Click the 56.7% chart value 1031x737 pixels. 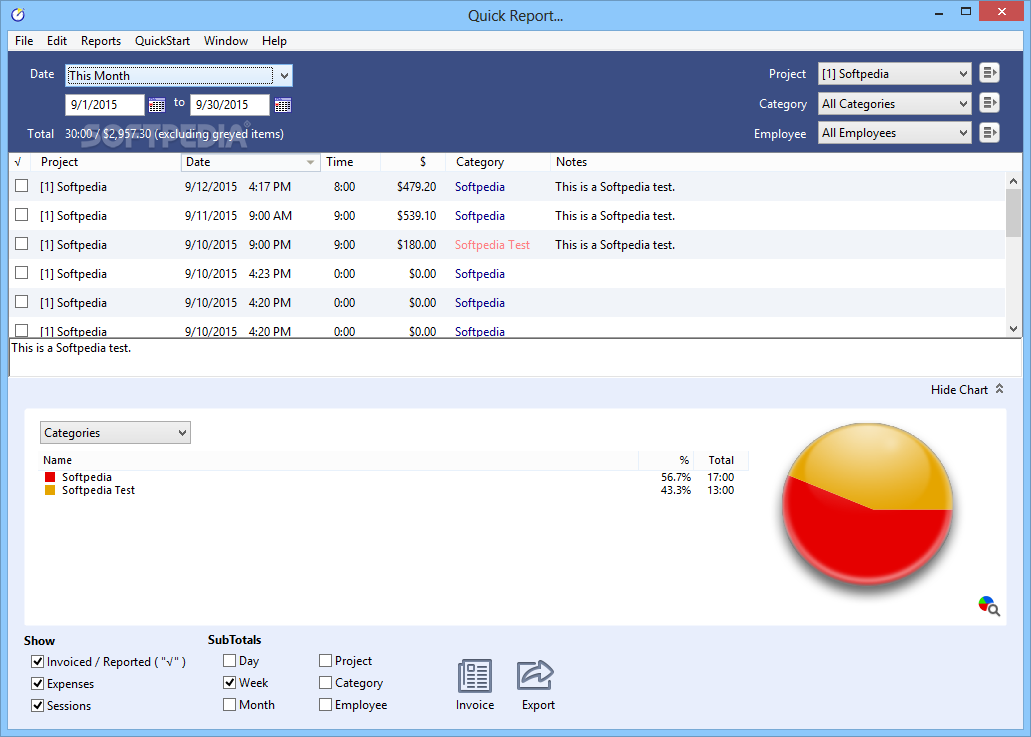676,477
